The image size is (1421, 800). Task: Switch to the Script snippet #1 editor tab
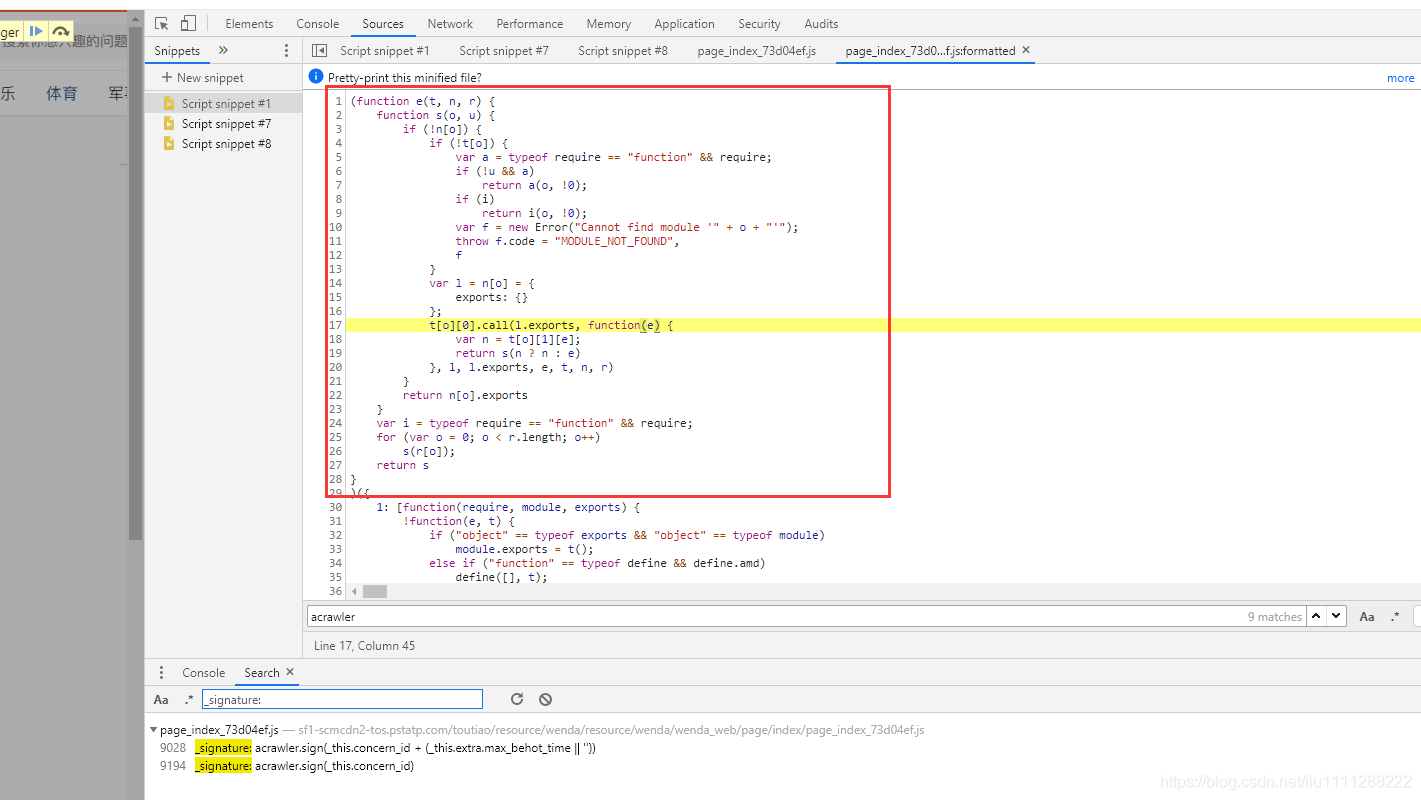[384, 50]
